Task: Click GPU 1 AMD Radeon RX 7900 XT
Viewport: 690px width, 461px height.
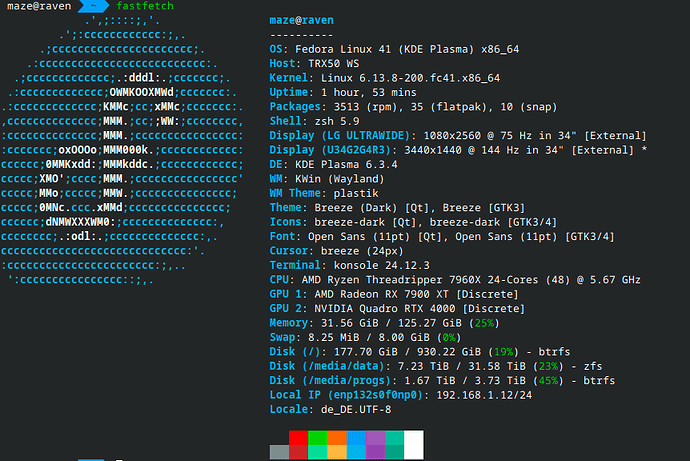Action: pos(394,294)
